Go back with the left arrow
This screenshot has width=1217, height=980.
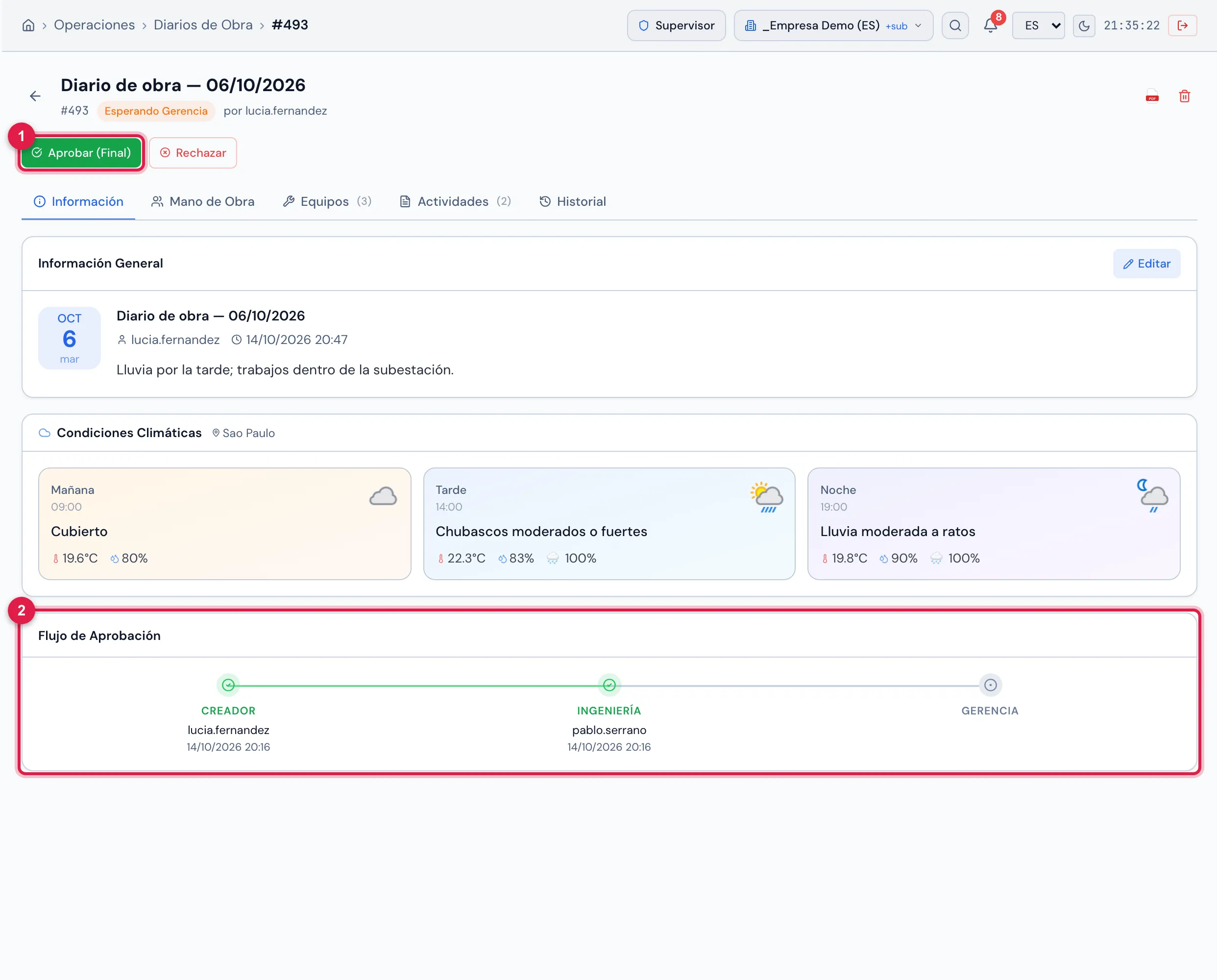pos(35,97)
